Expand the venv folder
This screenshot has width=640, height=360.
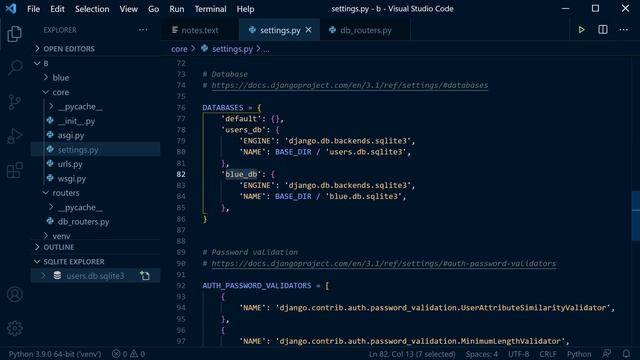point(46,236)
